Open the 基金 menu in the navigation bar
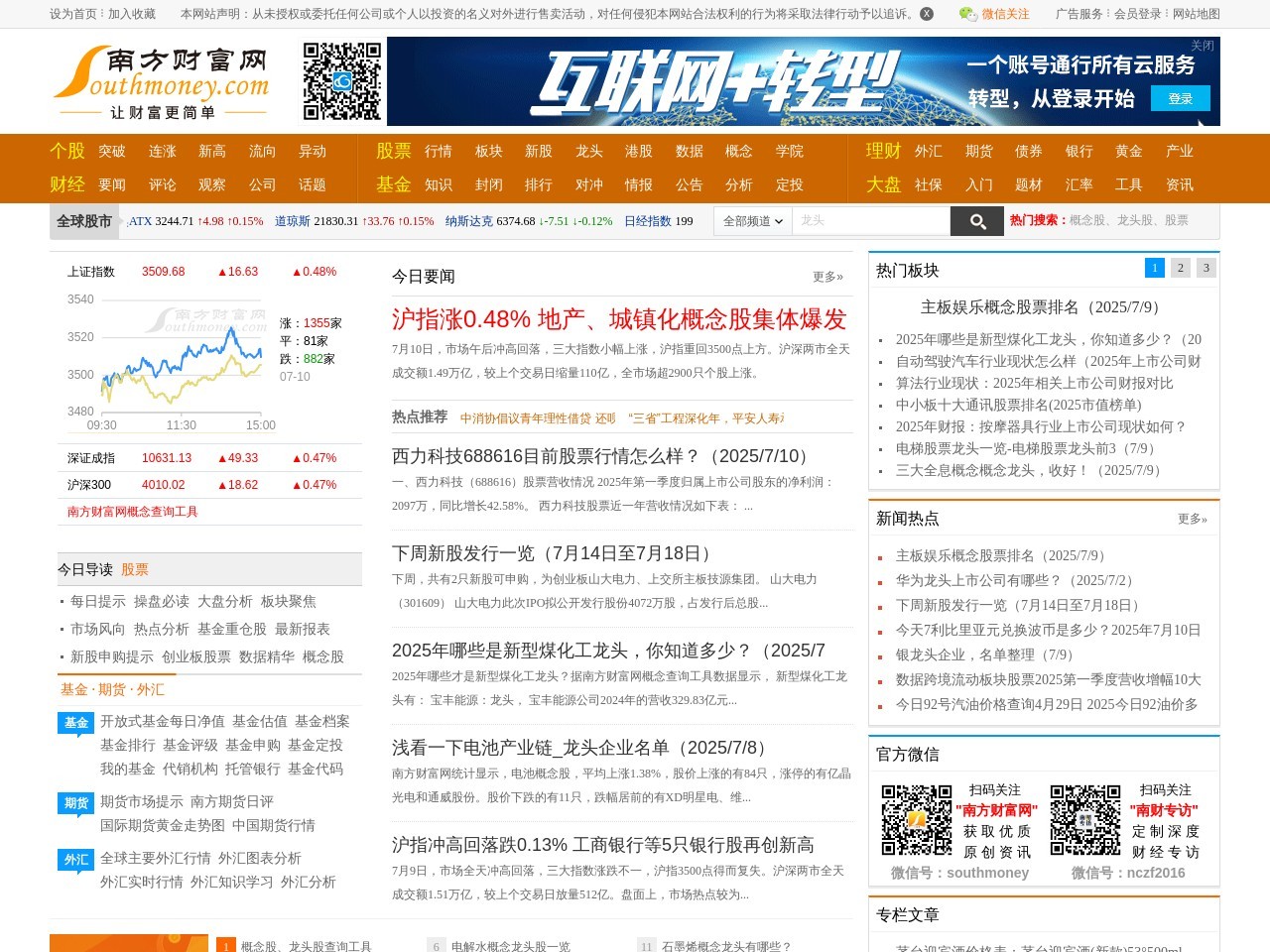1270x952 pixels. click(x=394, y=184)
